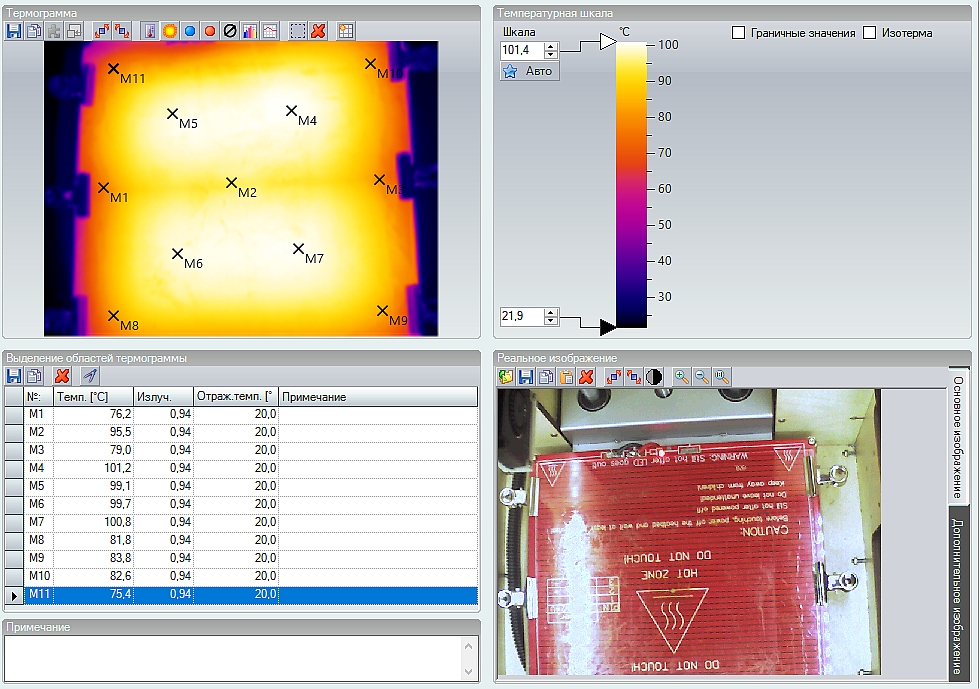Open the histogram chart tool

[250, 31]
